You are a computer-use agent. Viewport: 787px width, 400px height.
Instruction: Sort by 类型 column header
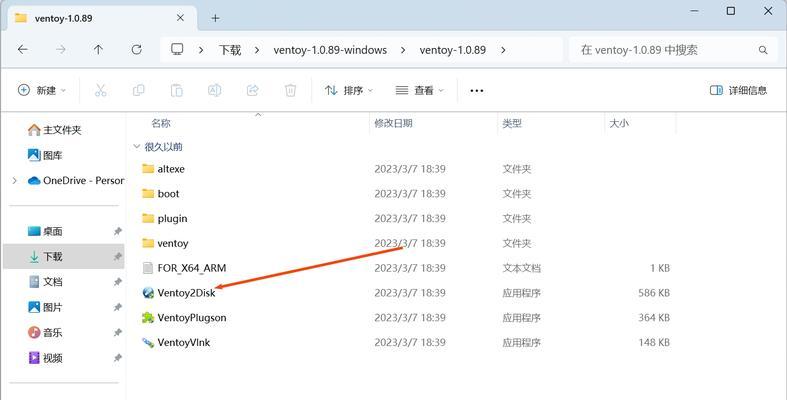pos(512,123)
